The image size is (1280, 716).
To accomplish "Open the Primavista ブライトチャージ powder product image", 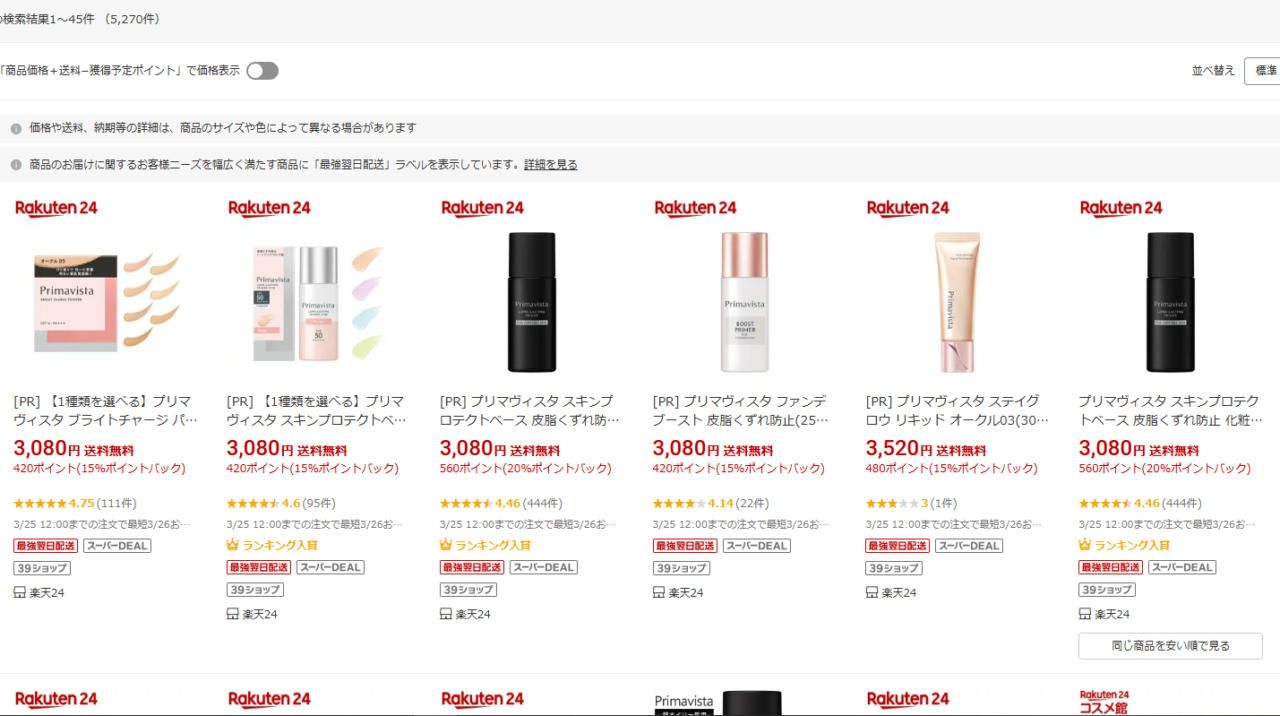I will [x=106, y=303].
